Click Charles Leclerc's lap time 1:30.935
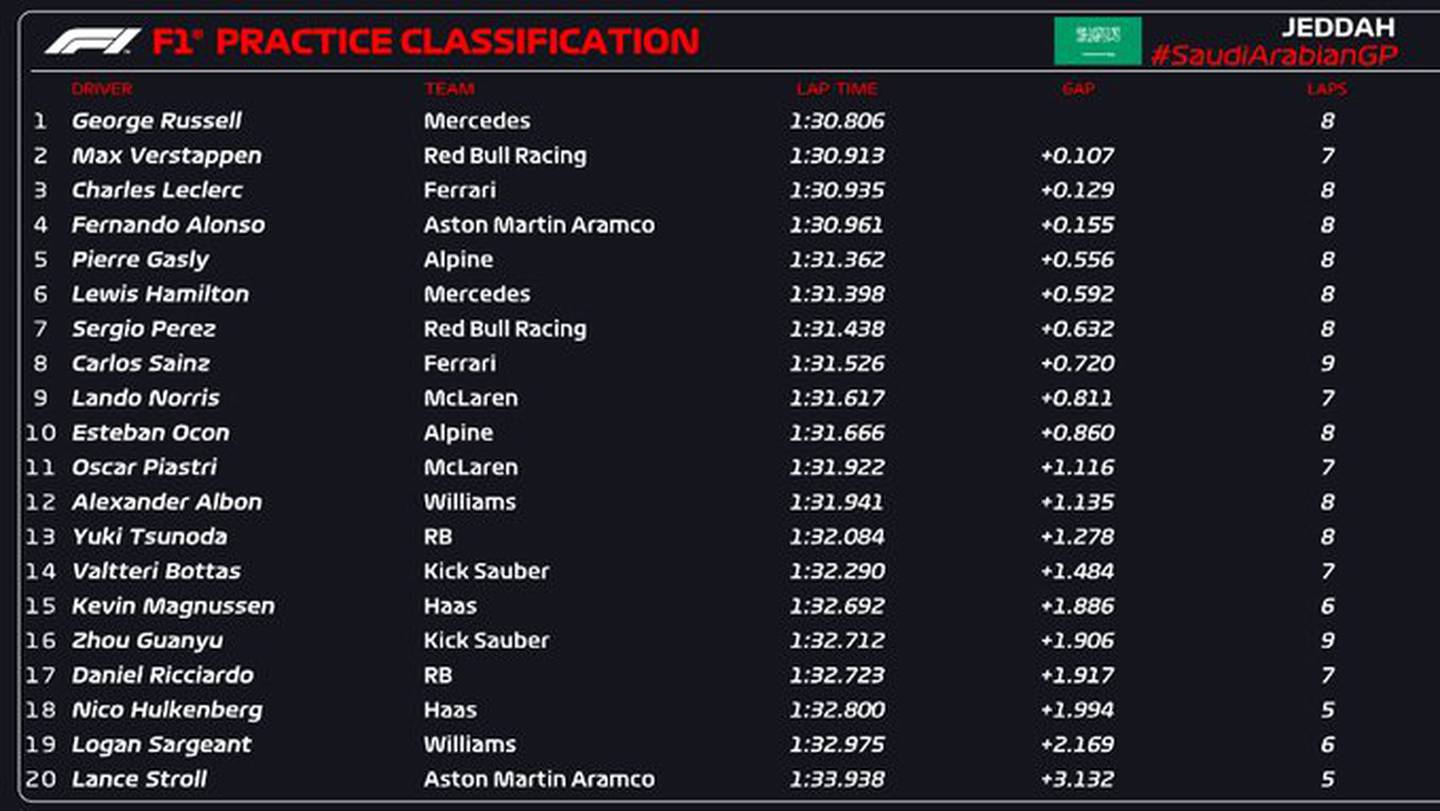 click(x=837, y=190)
